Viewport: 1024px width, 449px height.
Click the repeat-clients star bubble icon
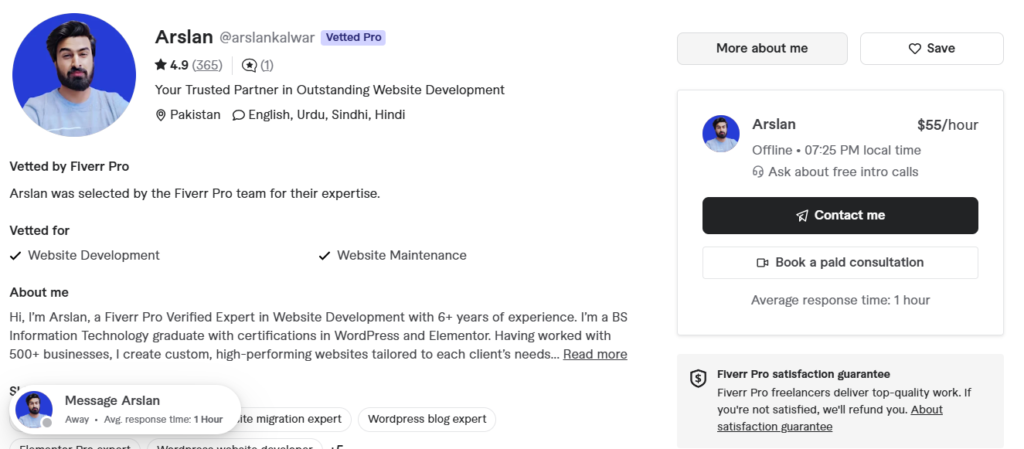pyautogui.click(x=249, y=65)
